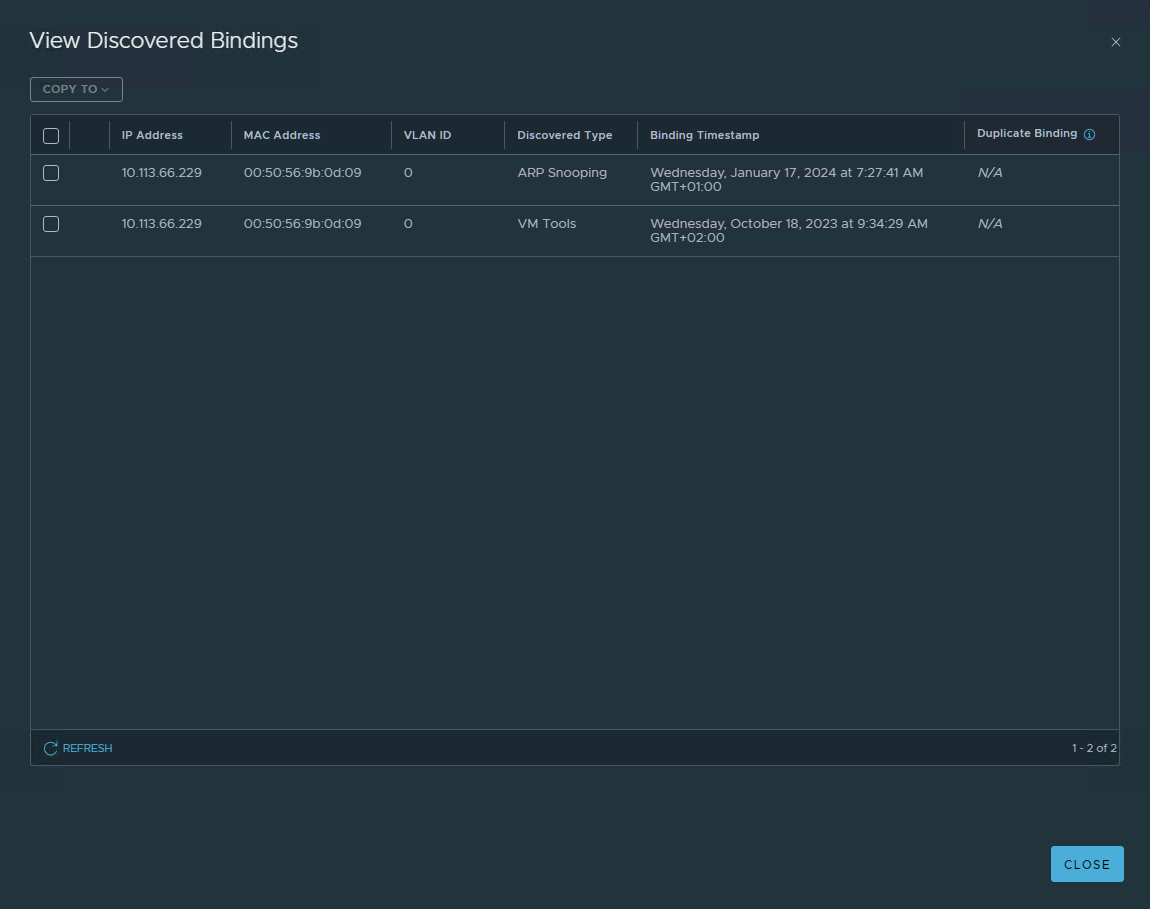Open the COPY TO dropdown

76,90
